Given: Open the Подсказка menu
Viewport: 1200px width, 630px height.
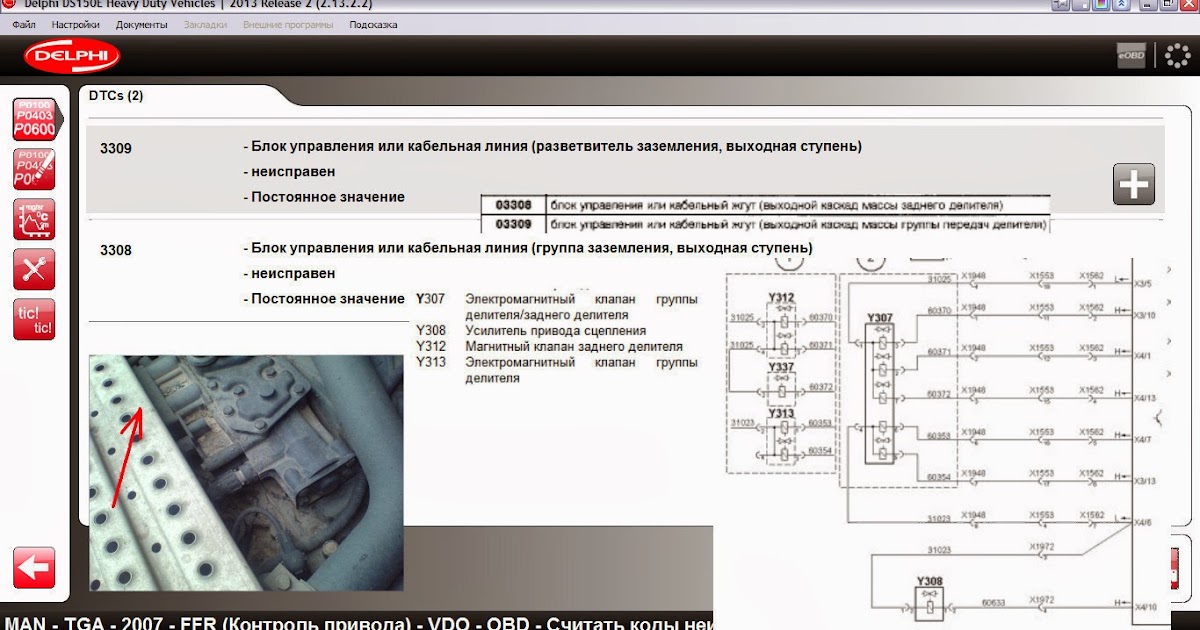Looking at the screenshot, I should pos(373,24).
